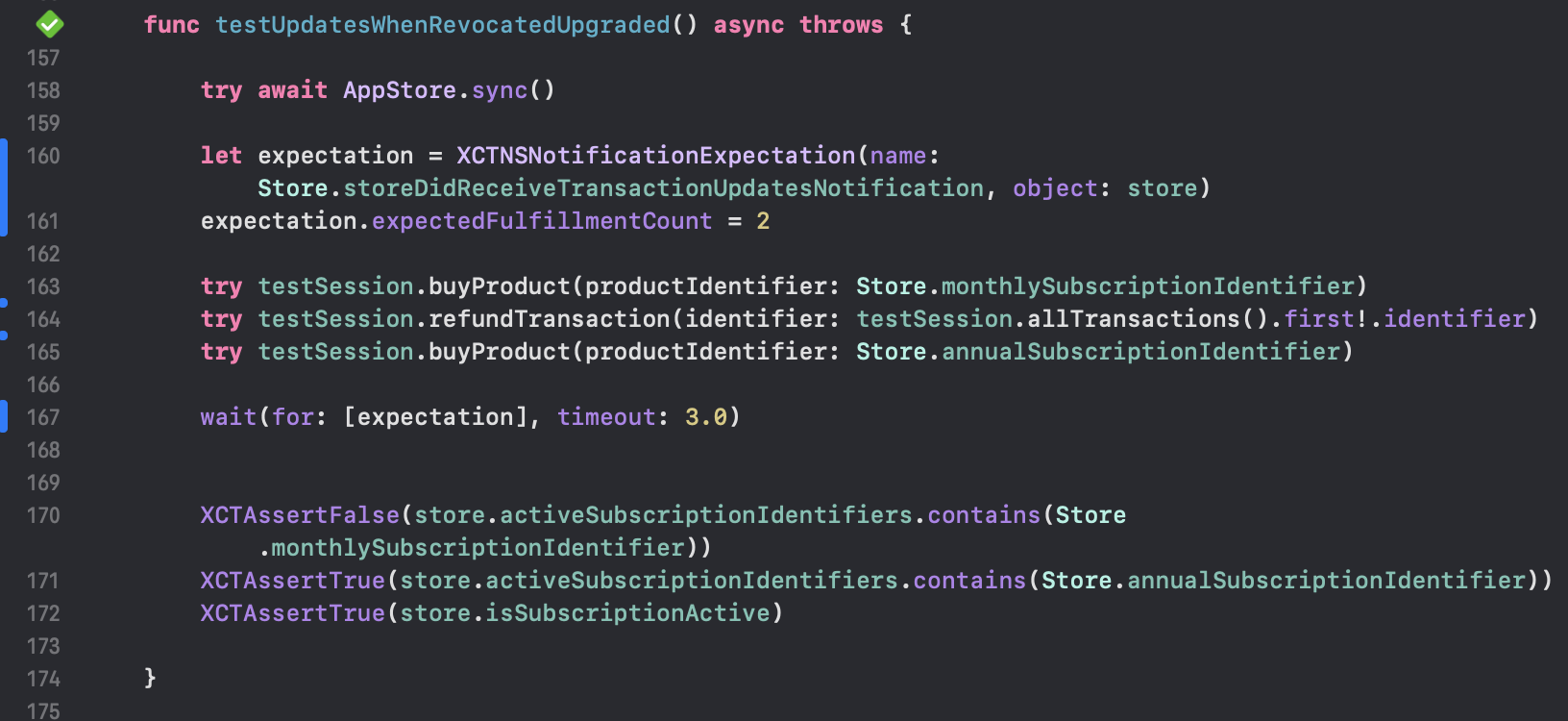Click the green test-passed diamond icon
Image resolution: width=1568 pixels, height=721 pixels.
point(49,24)
